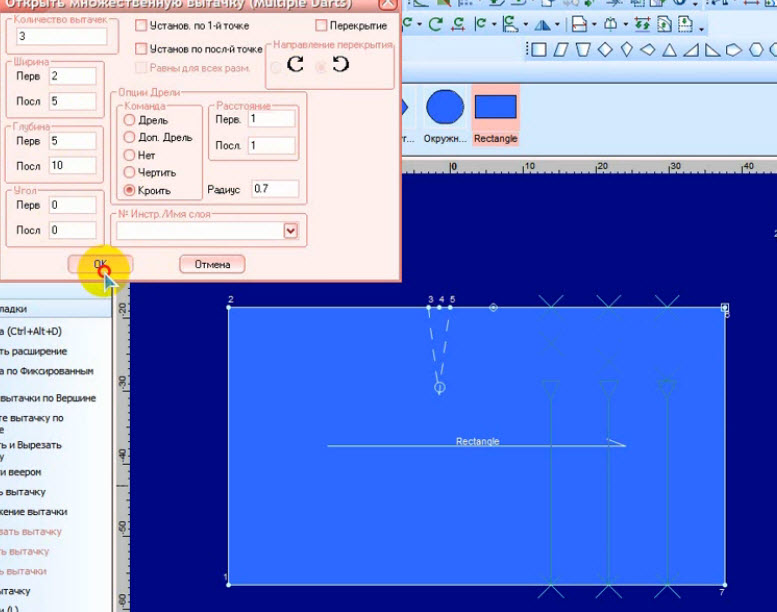The image size is (777, 612).
Task: Select the rotate around vertical line tool
Action: (480, 23)
